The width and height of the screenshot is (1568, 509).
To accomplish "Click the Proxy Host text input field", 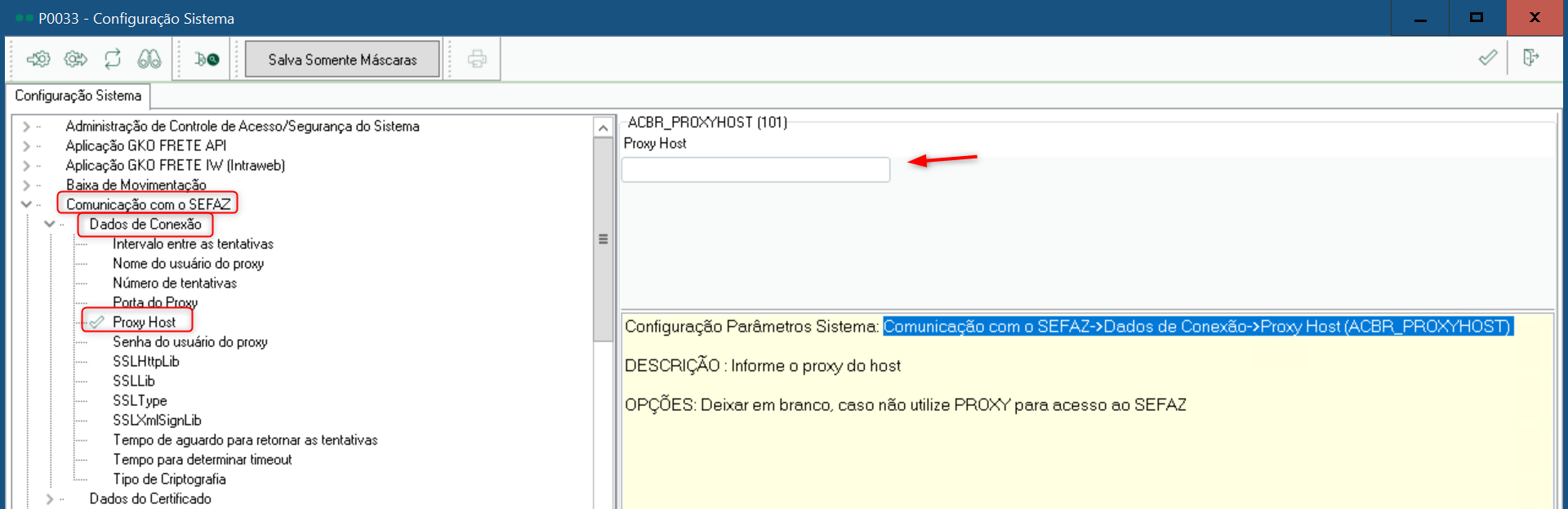I will coord(755,170).
